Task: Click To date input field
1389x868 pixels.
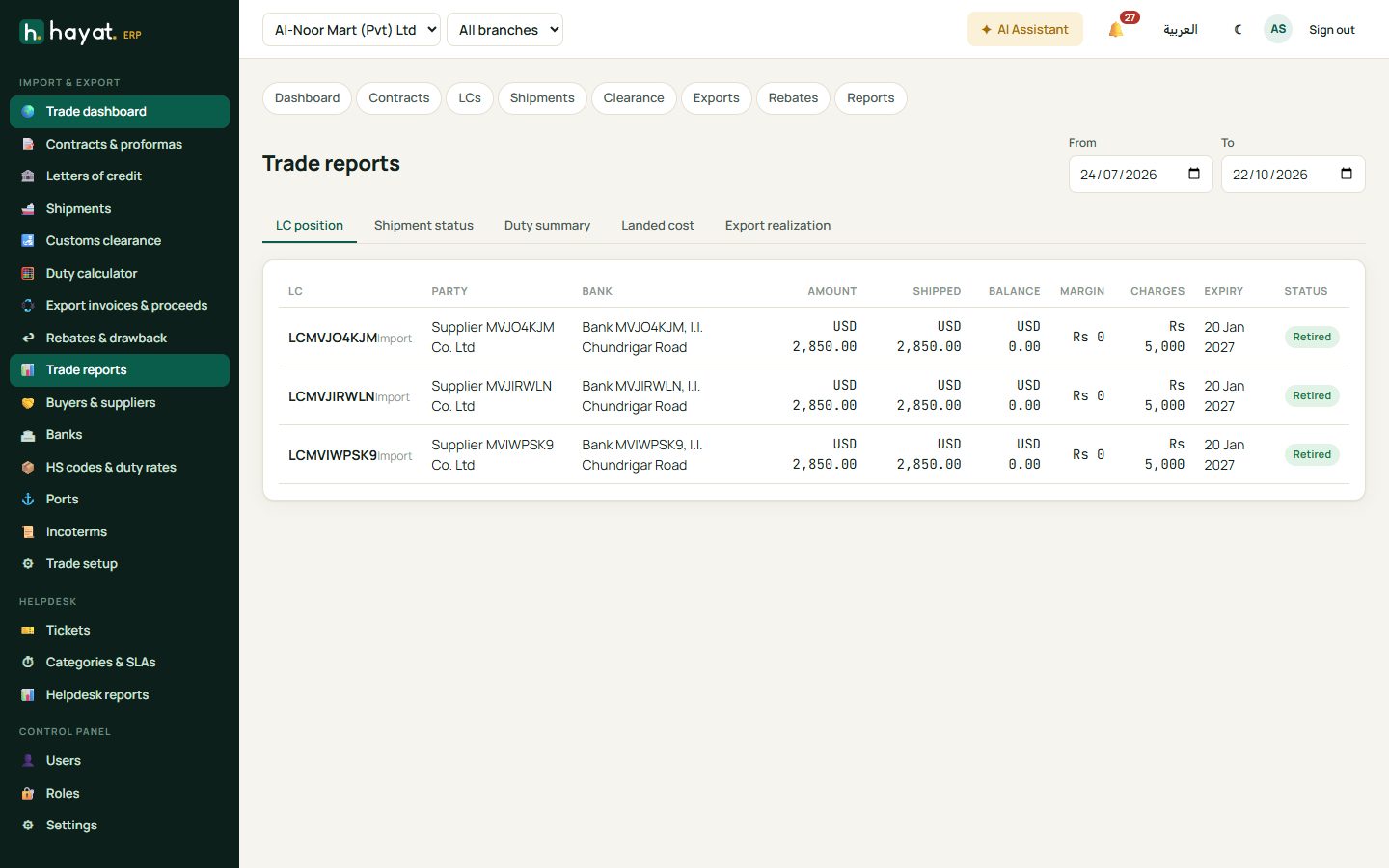Action: (x=1293, y=174)
